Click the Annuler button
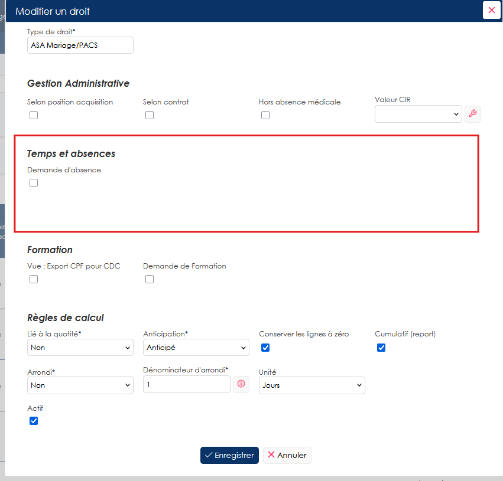 287,455
